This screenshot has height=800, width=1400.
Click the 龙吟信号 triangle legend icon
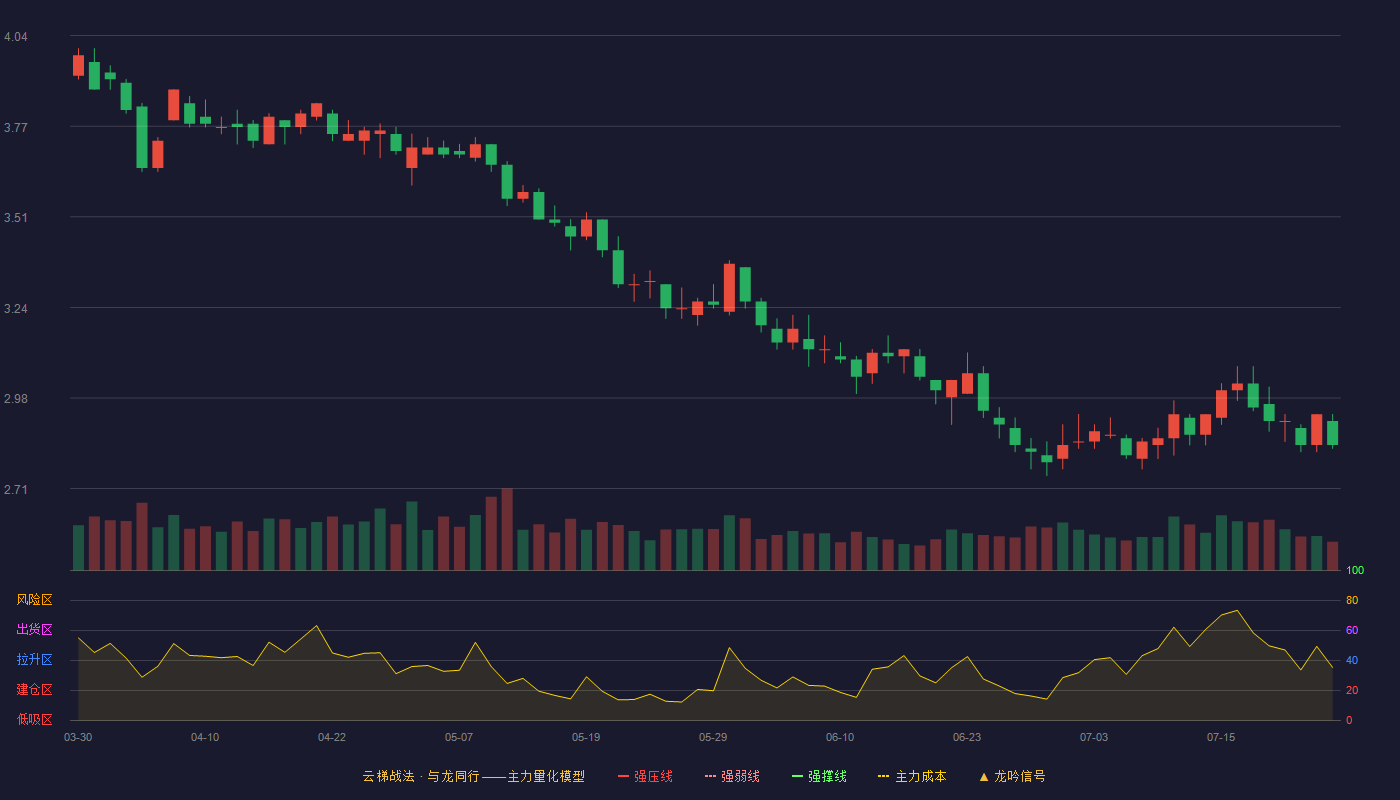(x=984, y=776)
